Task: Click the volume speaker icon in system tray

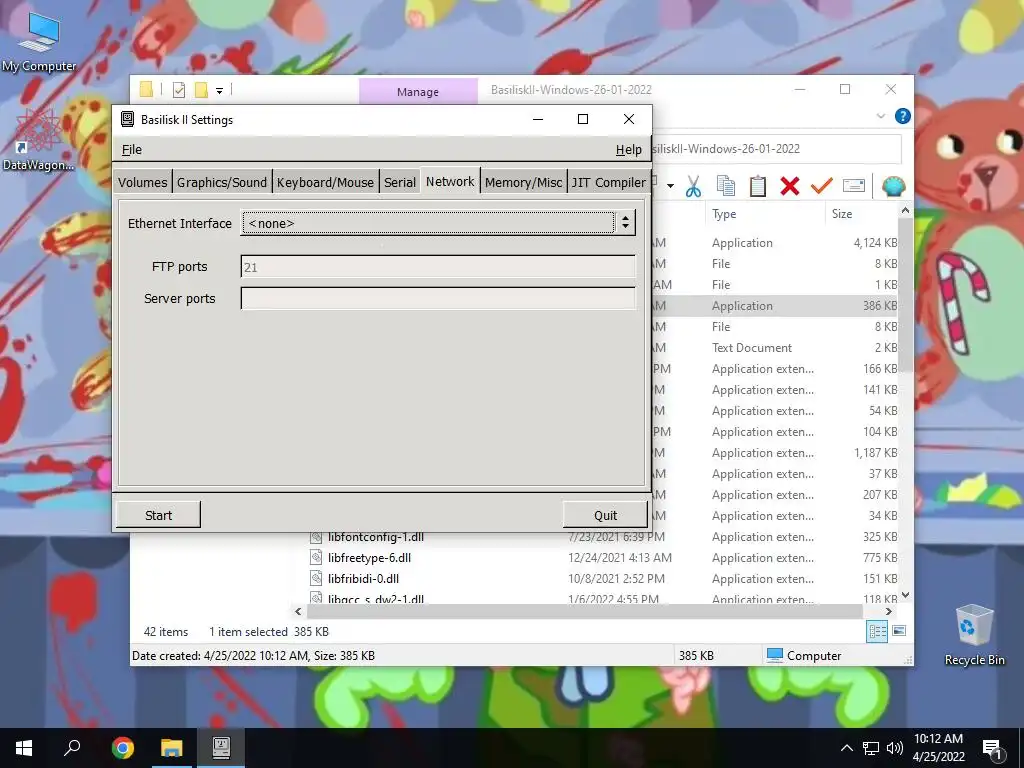Action: click(895, 748)
